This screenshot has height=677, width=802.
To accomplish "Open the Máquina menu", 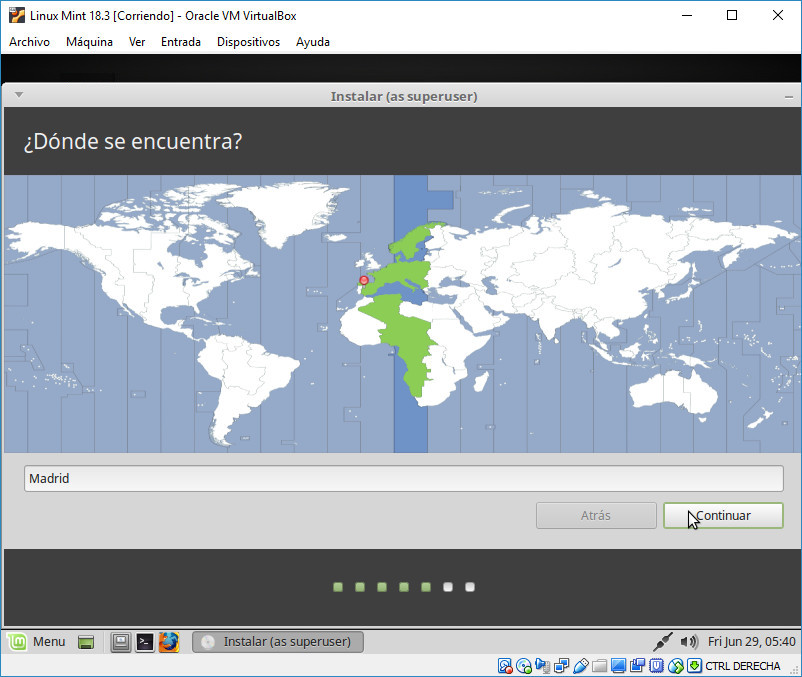I will (x=90, y=42).
